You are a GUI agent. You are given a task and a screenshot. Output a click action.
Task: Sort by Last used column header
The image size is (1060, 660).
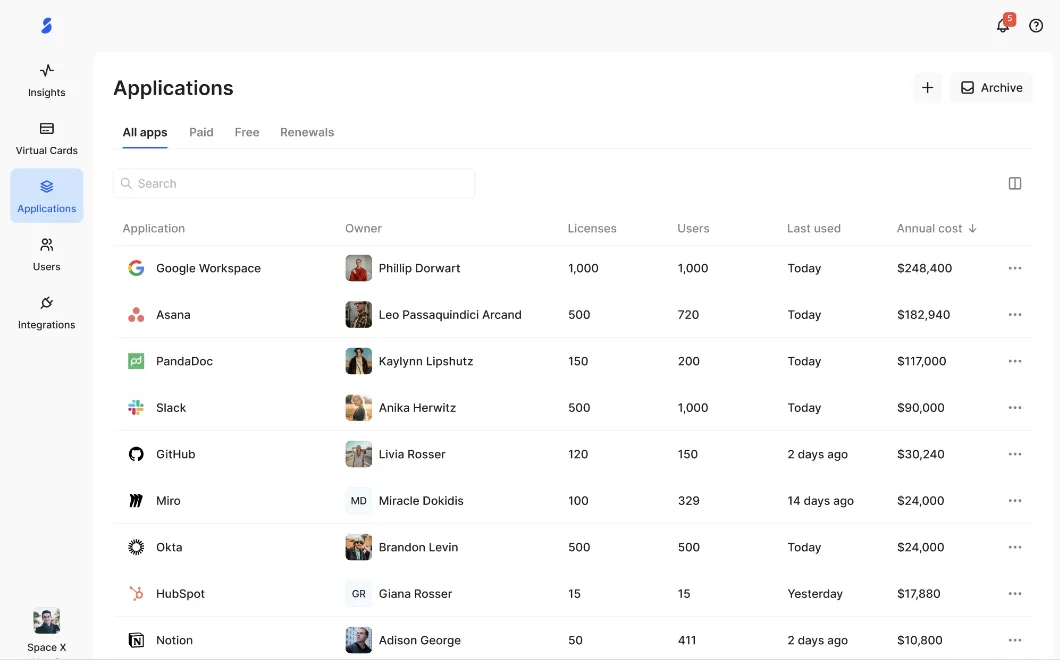[813, 229]
